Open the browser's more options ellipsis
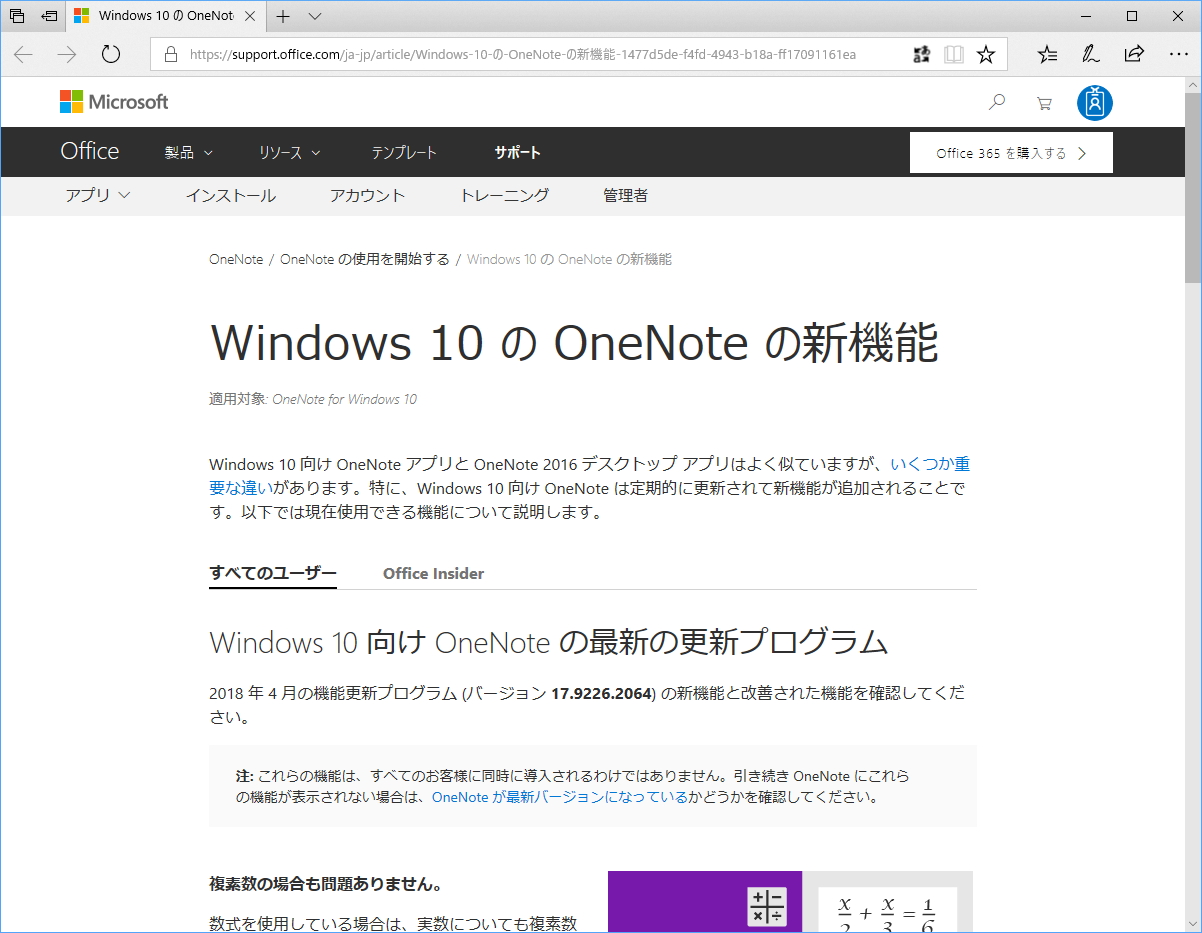Viewport: 1202px width, 933px height. pos(1180,55)
